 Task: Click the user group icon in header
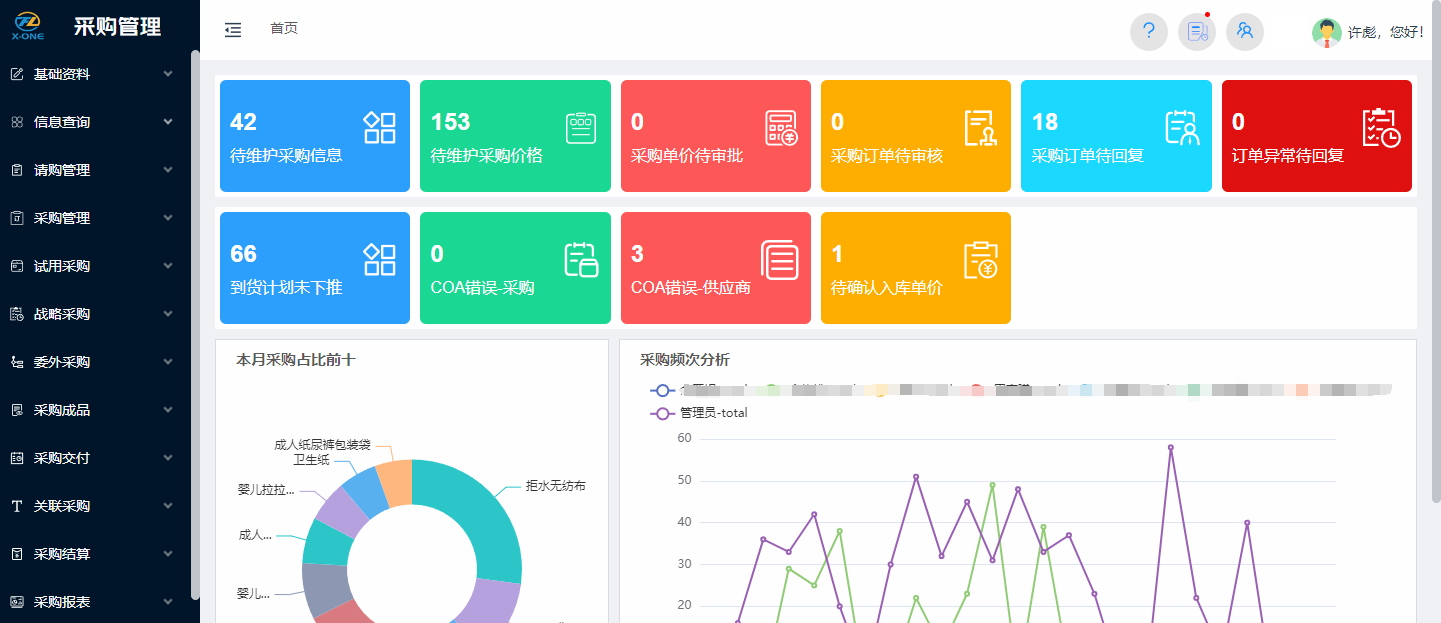click(1244, 31)
